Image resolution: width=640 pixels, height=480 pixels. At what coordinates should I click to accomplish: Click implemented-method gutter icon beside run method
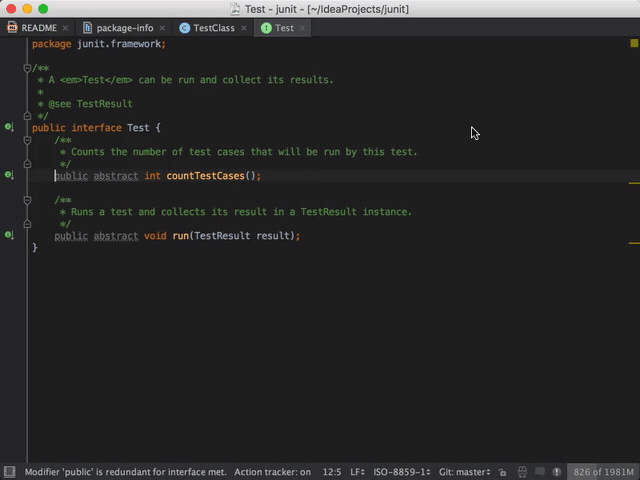click(9, 235)
